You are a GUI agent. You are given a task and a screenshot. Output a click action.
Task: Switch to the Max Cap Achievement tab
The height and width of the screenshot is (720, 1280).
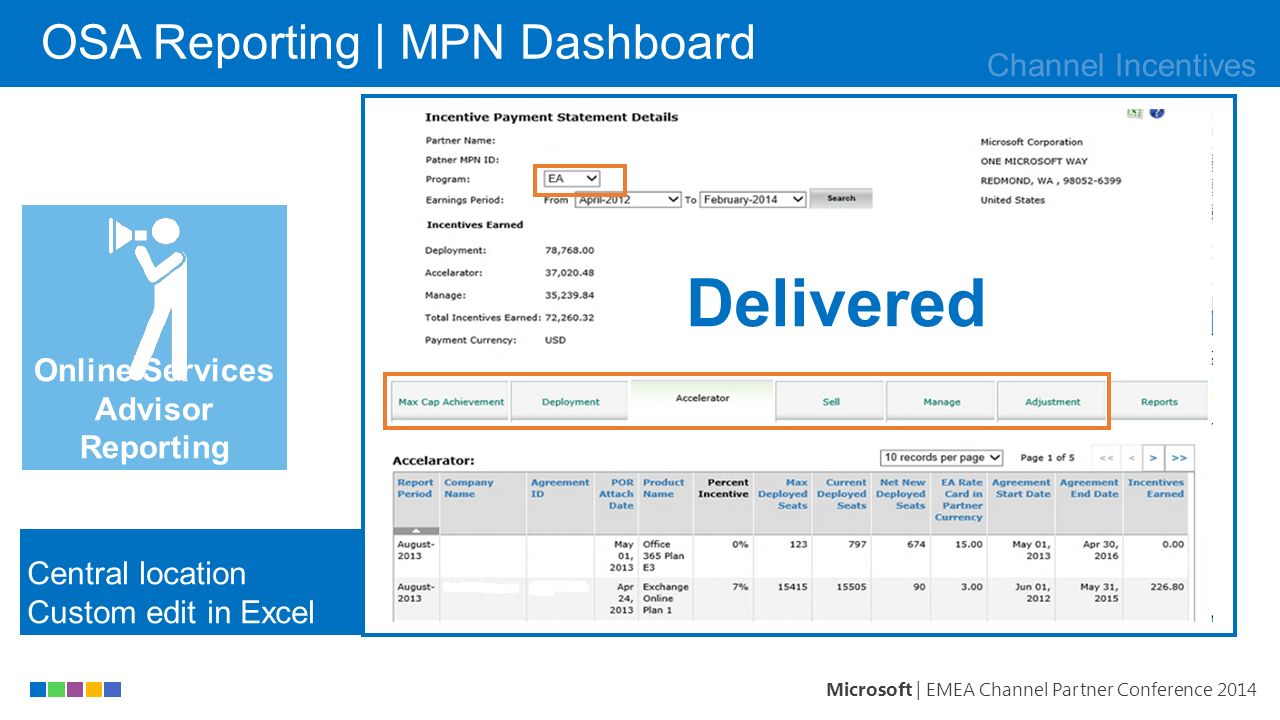click(x=450, y=402)
